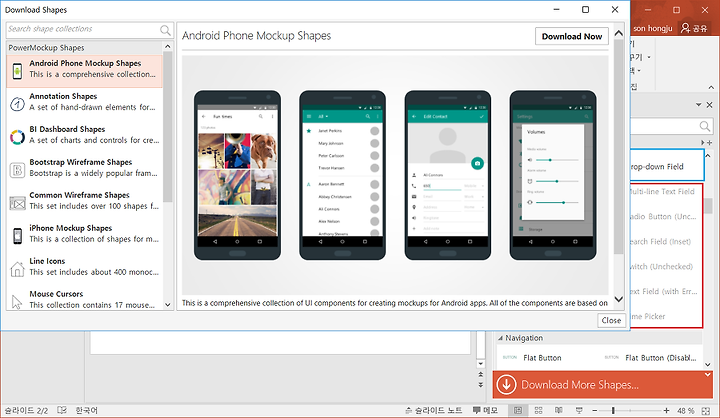The width and height of the screenshot is (720, 418).
Task: Switch to normal view in status bar
Action: point(518,410)
